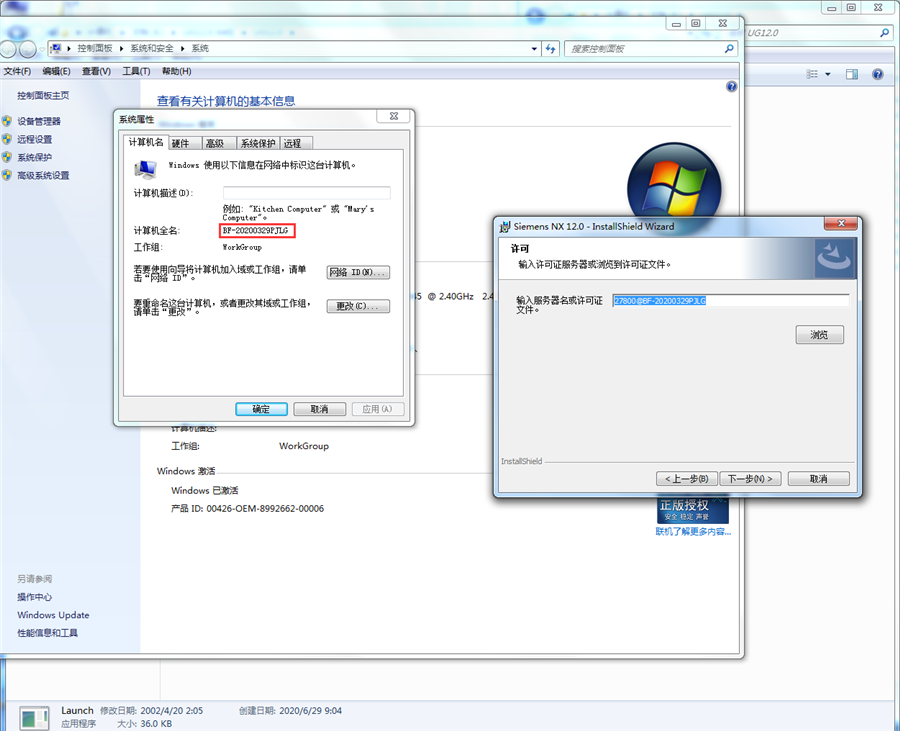Click the 系统 breadcrumb segment
900x731 pixels.
pyautogui.click(x=200, y=49)
